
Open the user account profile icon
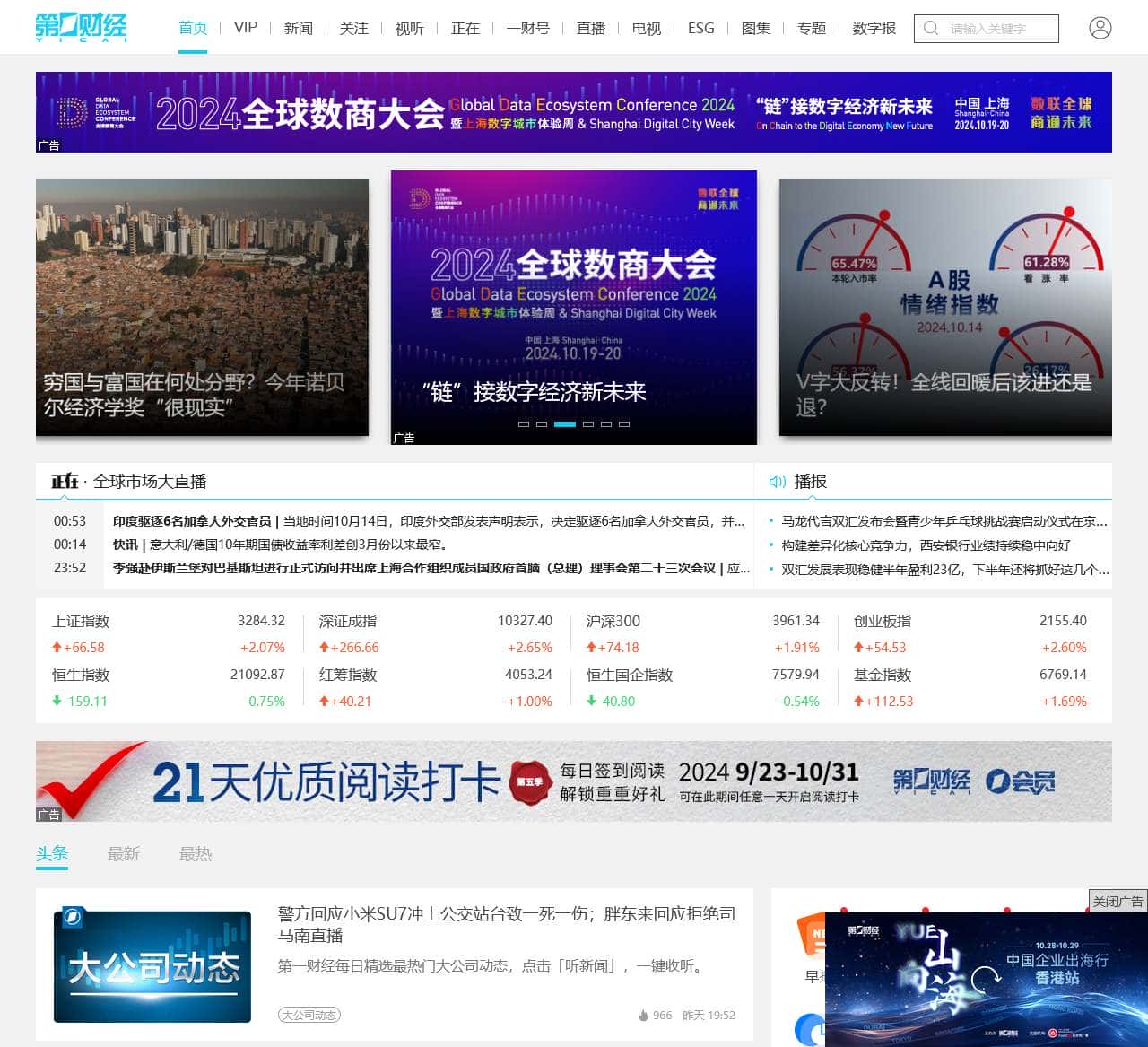coord(1100,28)
